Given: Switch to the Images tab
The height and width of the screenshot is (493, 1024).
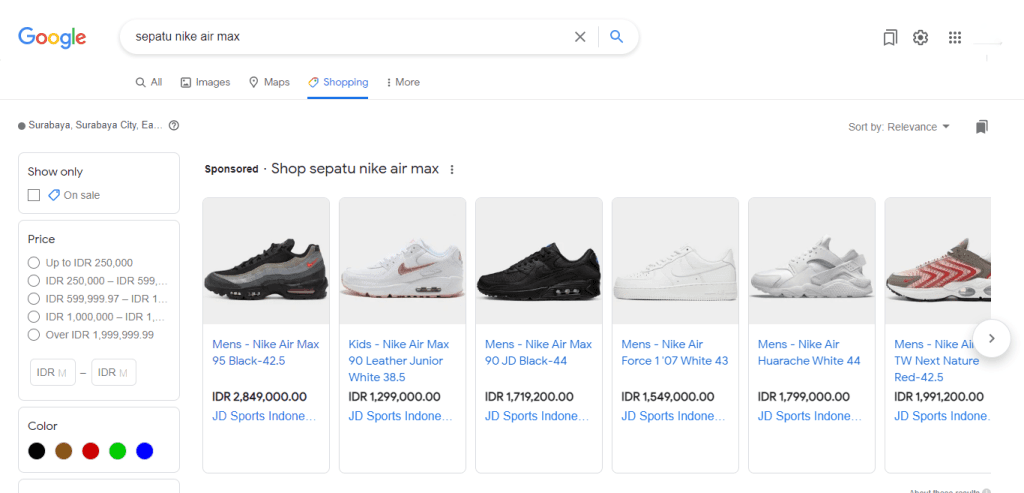Looking at the screenshot, I should tap(205, 82).
